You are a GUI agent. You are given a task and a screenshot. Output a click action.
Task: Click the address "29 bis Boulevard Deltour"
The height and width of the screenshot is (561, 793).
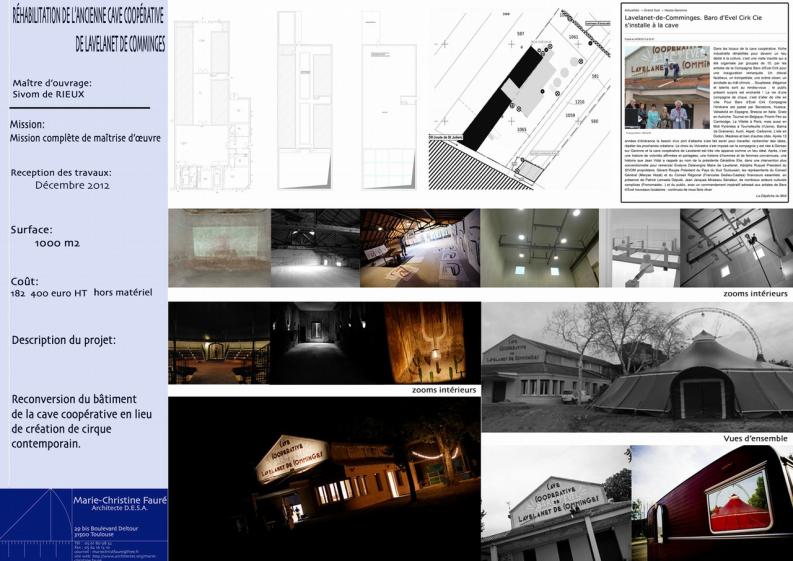[x=106, y=529]
